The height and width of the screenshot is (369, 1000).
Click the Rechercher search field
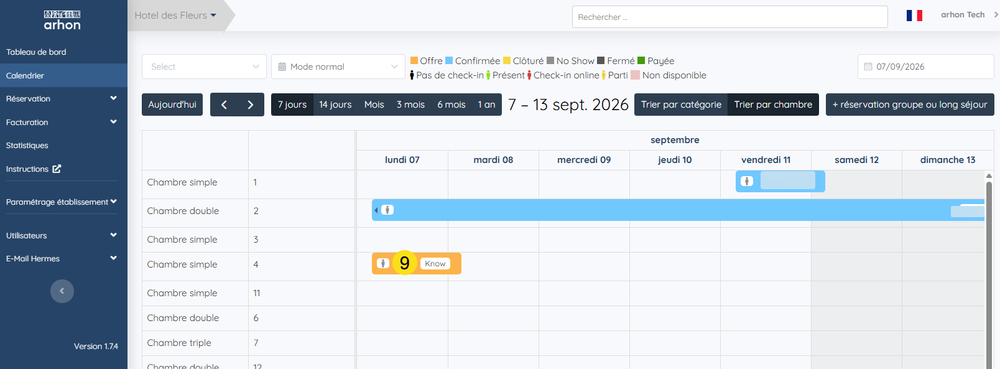pos(730,17)
